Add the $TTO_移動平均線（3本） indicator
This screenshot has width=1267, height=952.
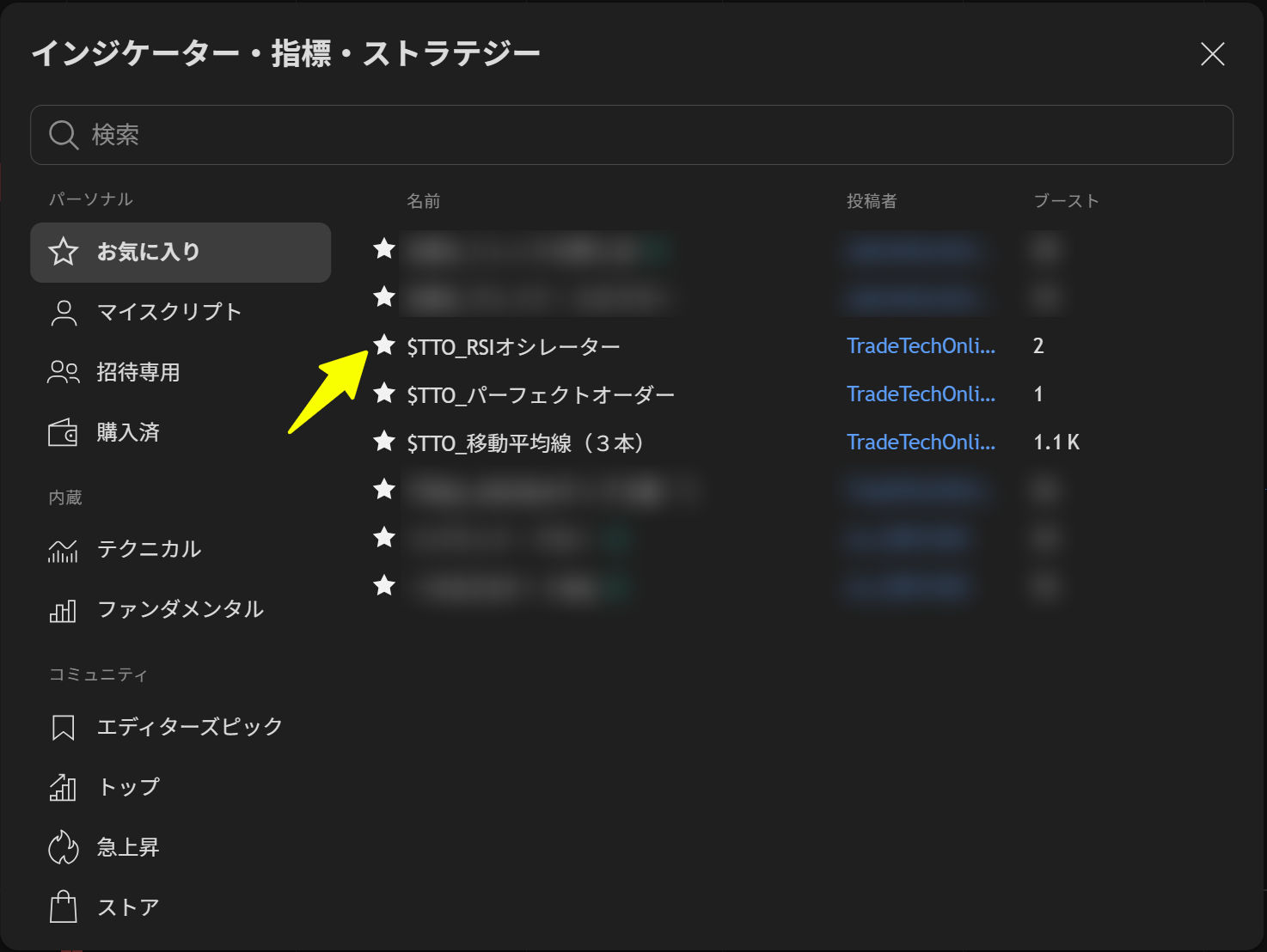(529, 443)
